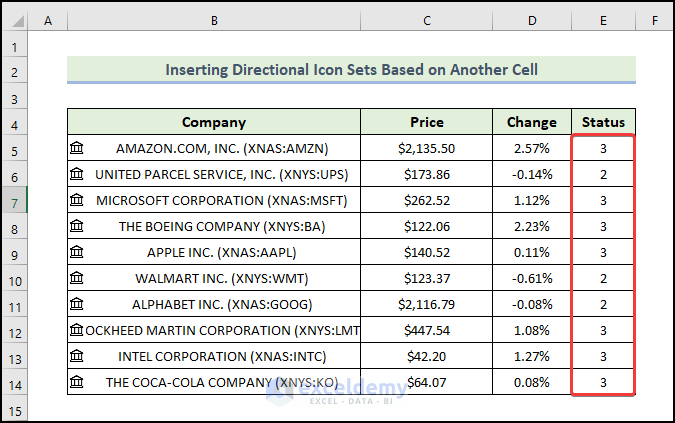Click the stock icon beside The Boeing Company
675x423 pixels.
point(77,226)
